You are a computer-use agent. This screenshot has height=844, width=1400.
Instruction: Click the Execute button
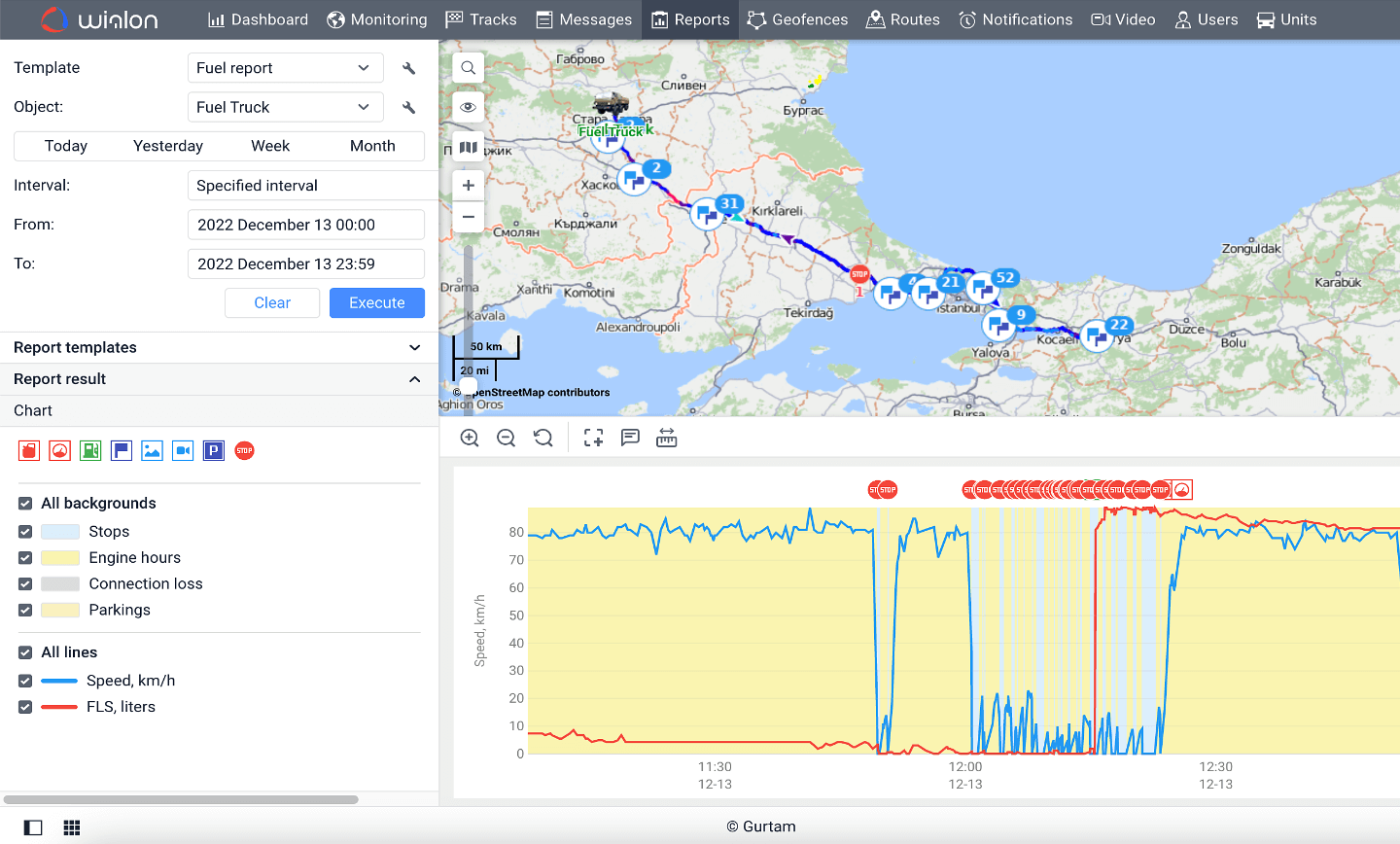click(377, 302)
